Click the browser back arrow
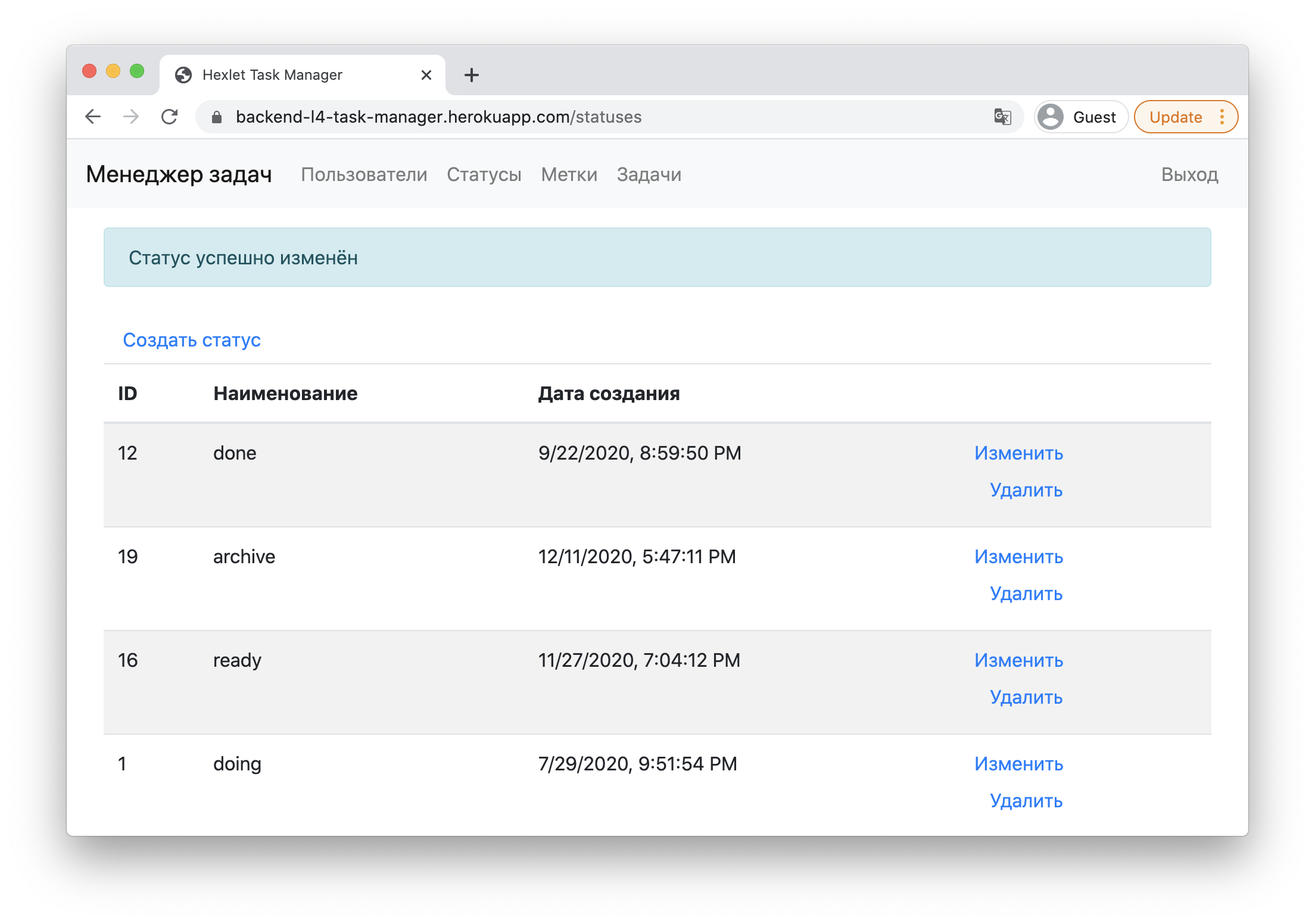Image resolution: width=1315 pixels, height=924 pixels. click(x=93, y=117)
